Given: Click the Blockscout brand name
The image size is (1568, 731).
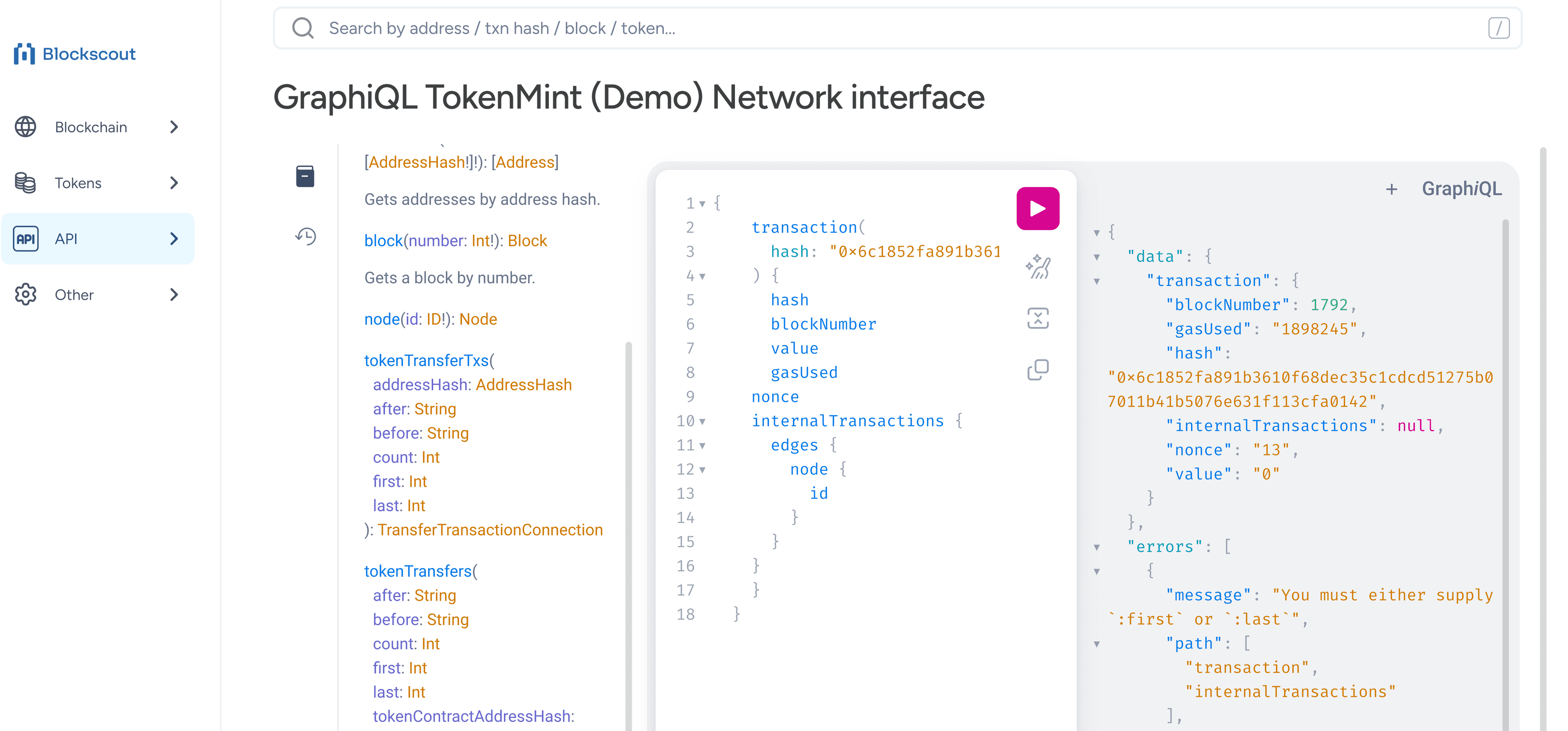Looking at the screenshot, I should [89, 53].
